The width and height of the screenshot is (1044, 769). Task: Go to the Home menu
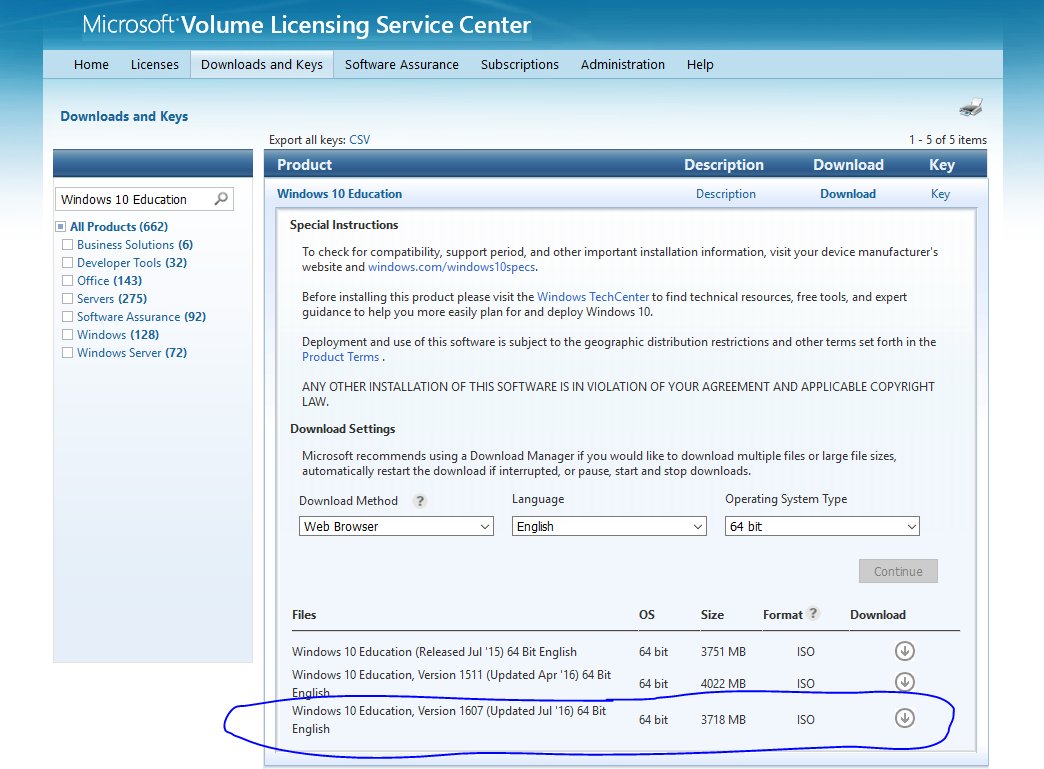91,65
